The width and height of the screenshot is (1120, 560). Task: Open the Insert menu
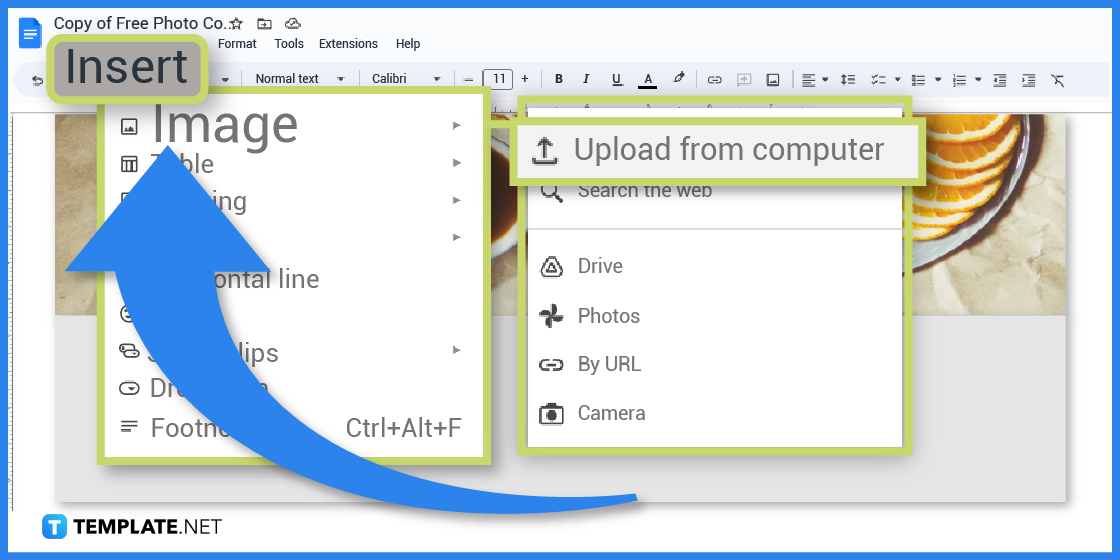point(126,68)
